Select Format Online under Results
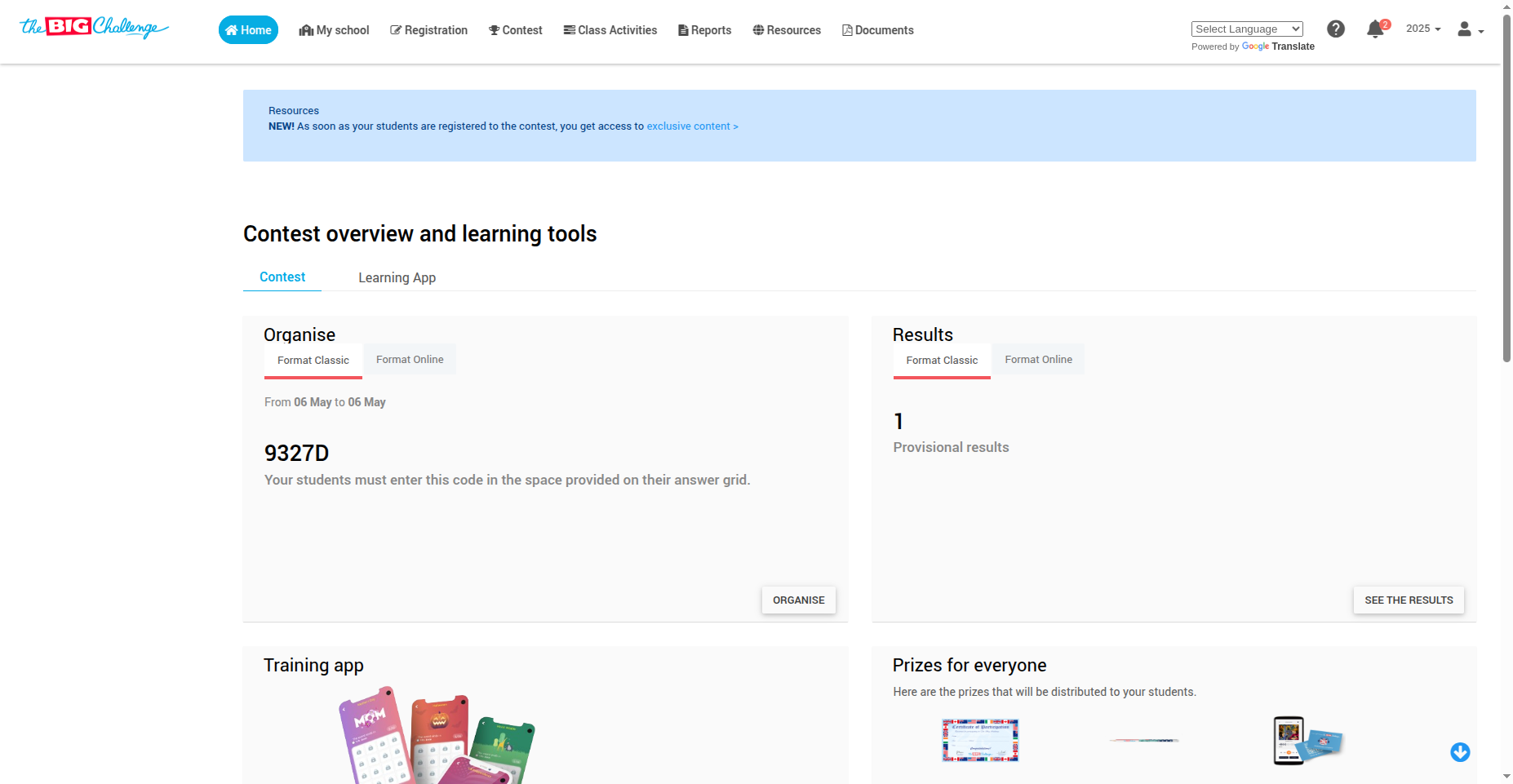 [1039, 360]
